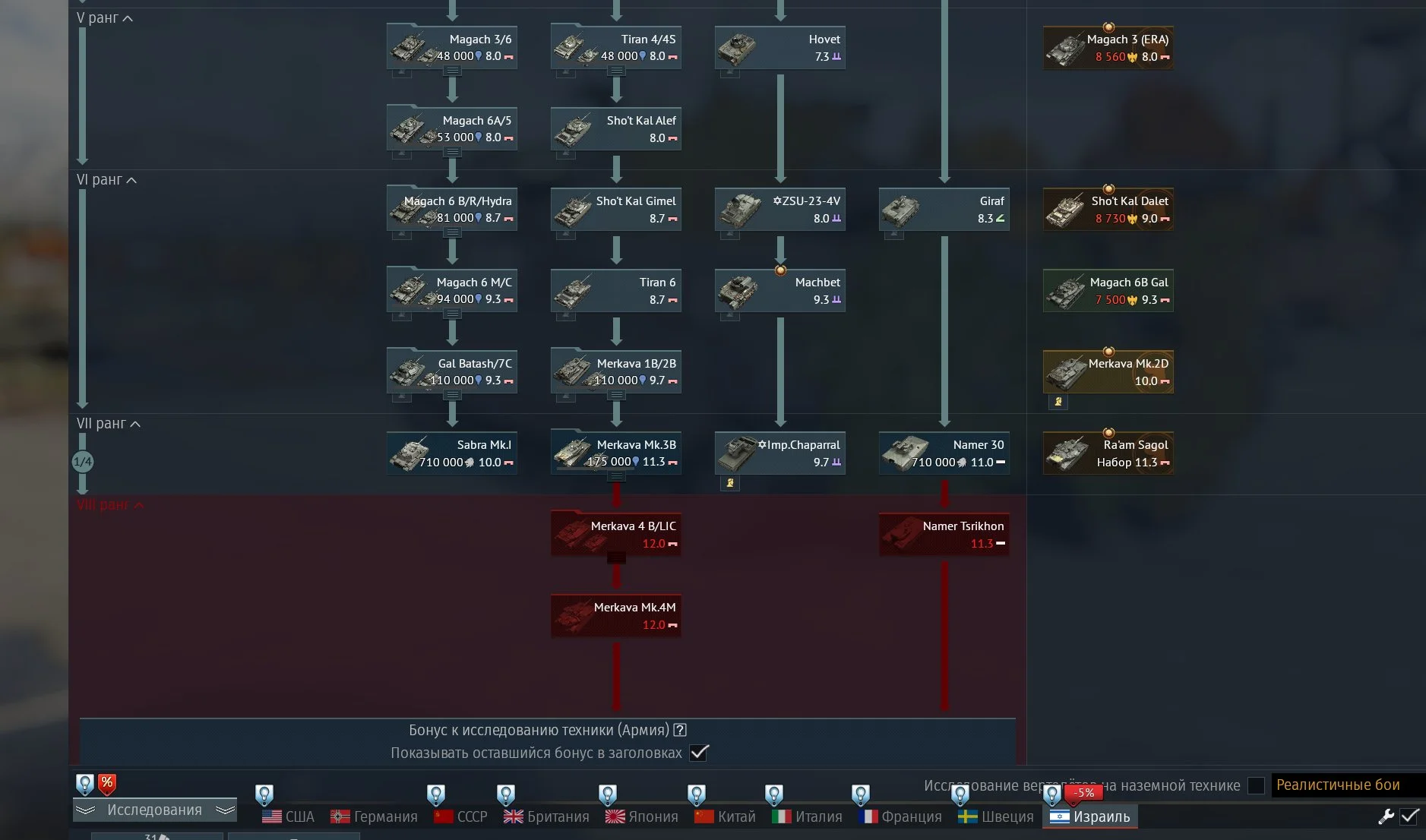Choose the Ra'am Sagol pack vehicle
The width and height of the screenshot is (1426, 840).
click(1108, 453)
